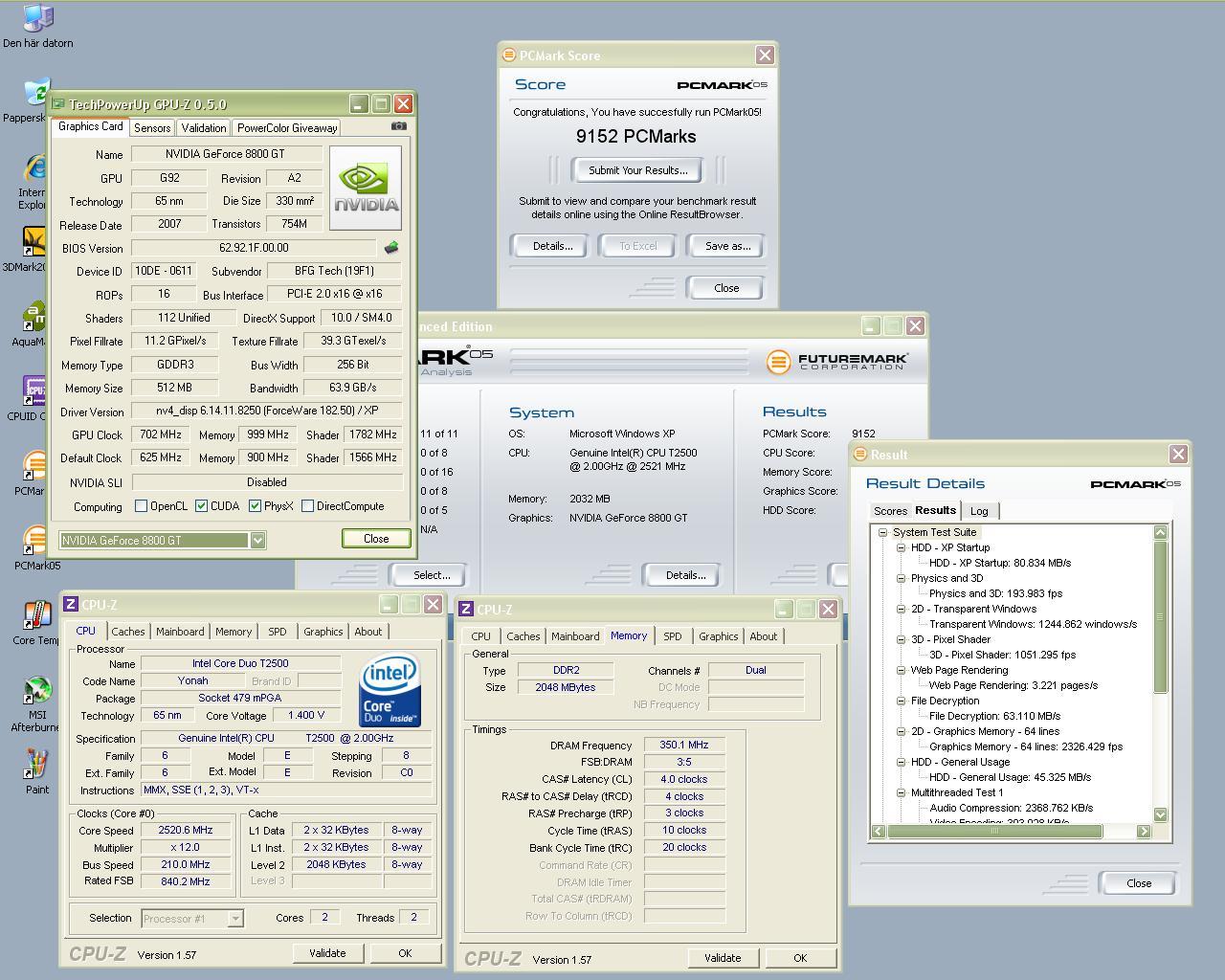Launch Internet Explorer desktop icon
The height and width of the screenshot is (980, 1225).
coord(34,182)
